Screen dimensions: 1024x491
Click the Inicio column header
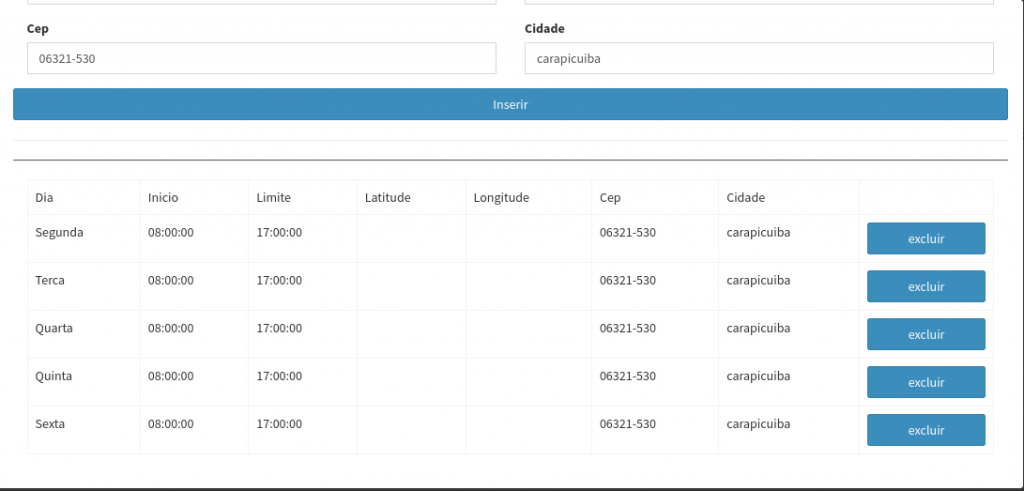point(163,198)
